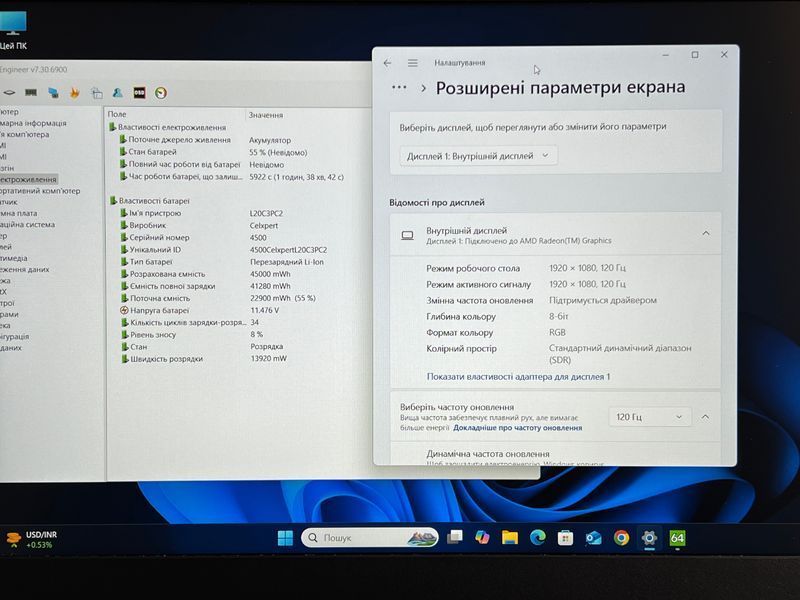Launch the blue monitor diagnostics icon in AIDA64

(53, 93)
